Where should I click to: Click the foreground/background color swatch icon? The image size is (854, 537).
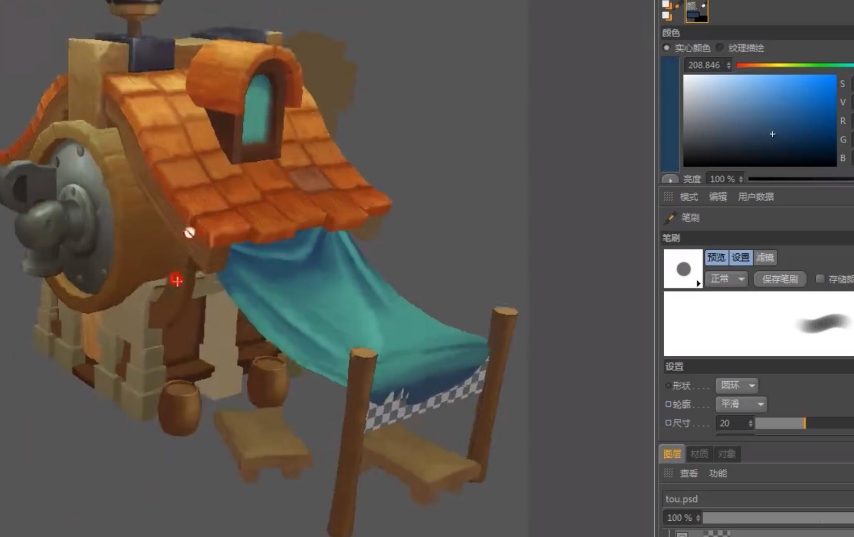coord(669,10)
